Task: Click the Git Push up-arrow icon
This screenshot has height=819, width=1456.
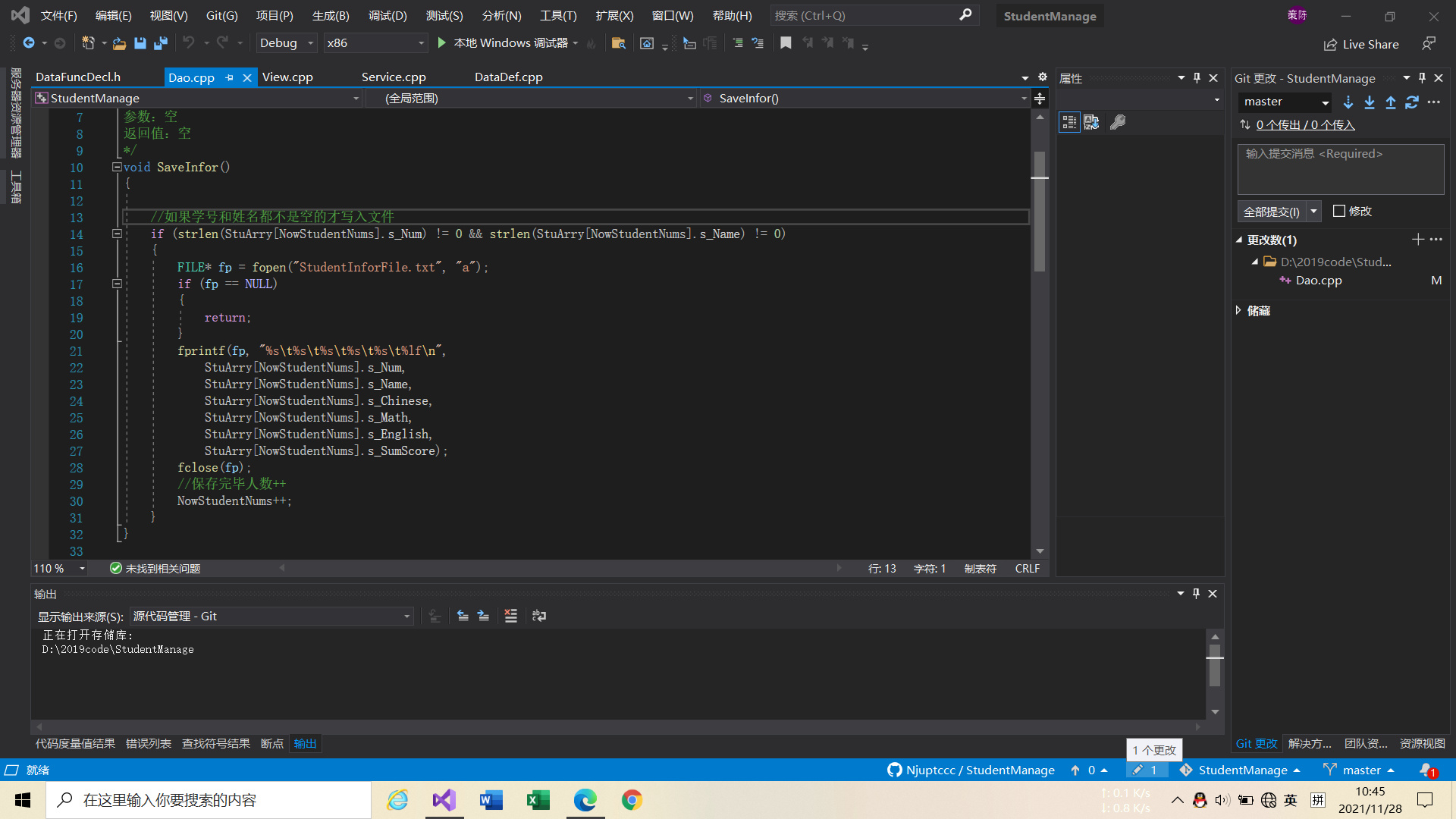Action: click(x=1390, y=102)
